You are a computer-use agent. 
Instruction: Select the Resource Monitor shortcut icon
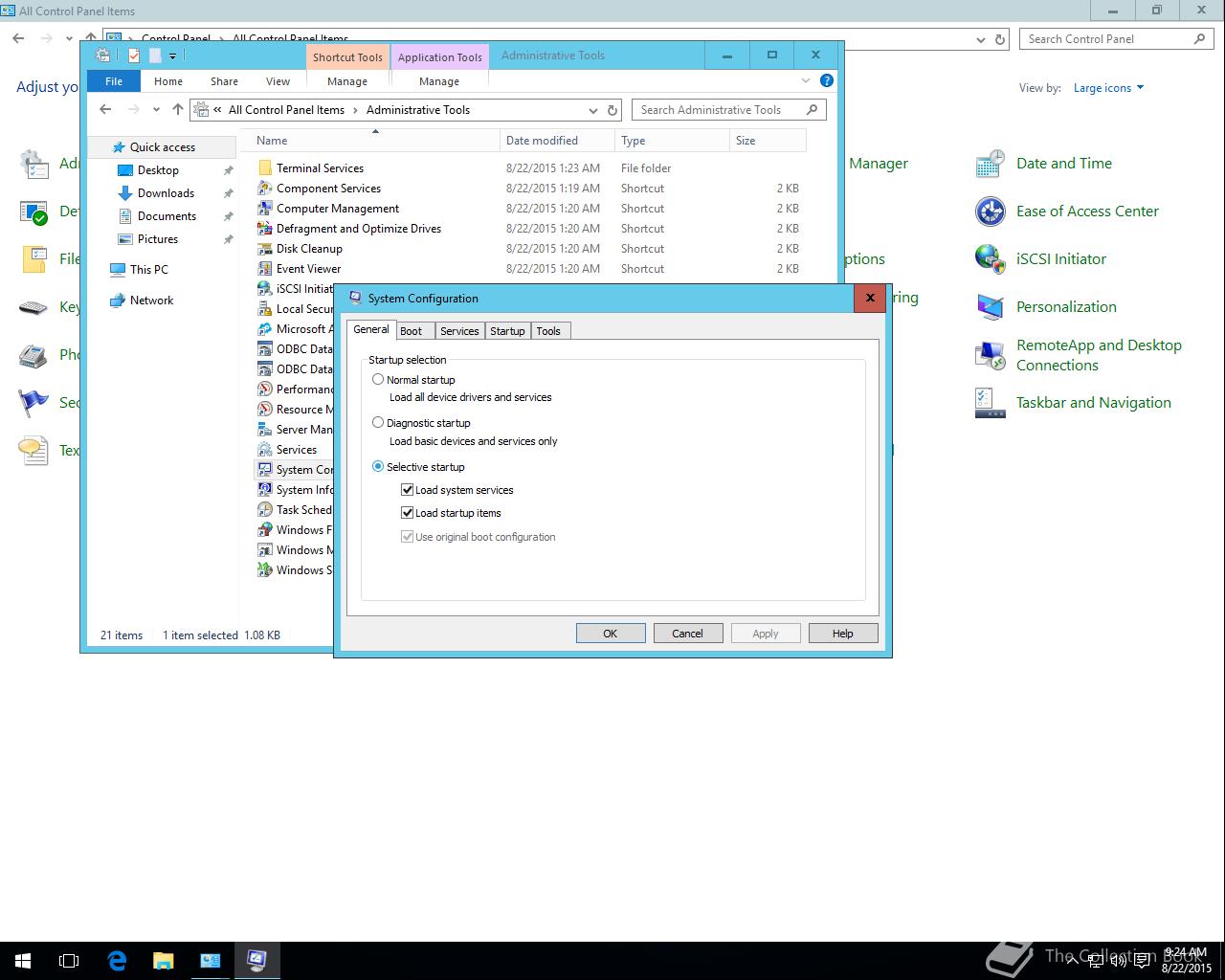pos(265,410)
